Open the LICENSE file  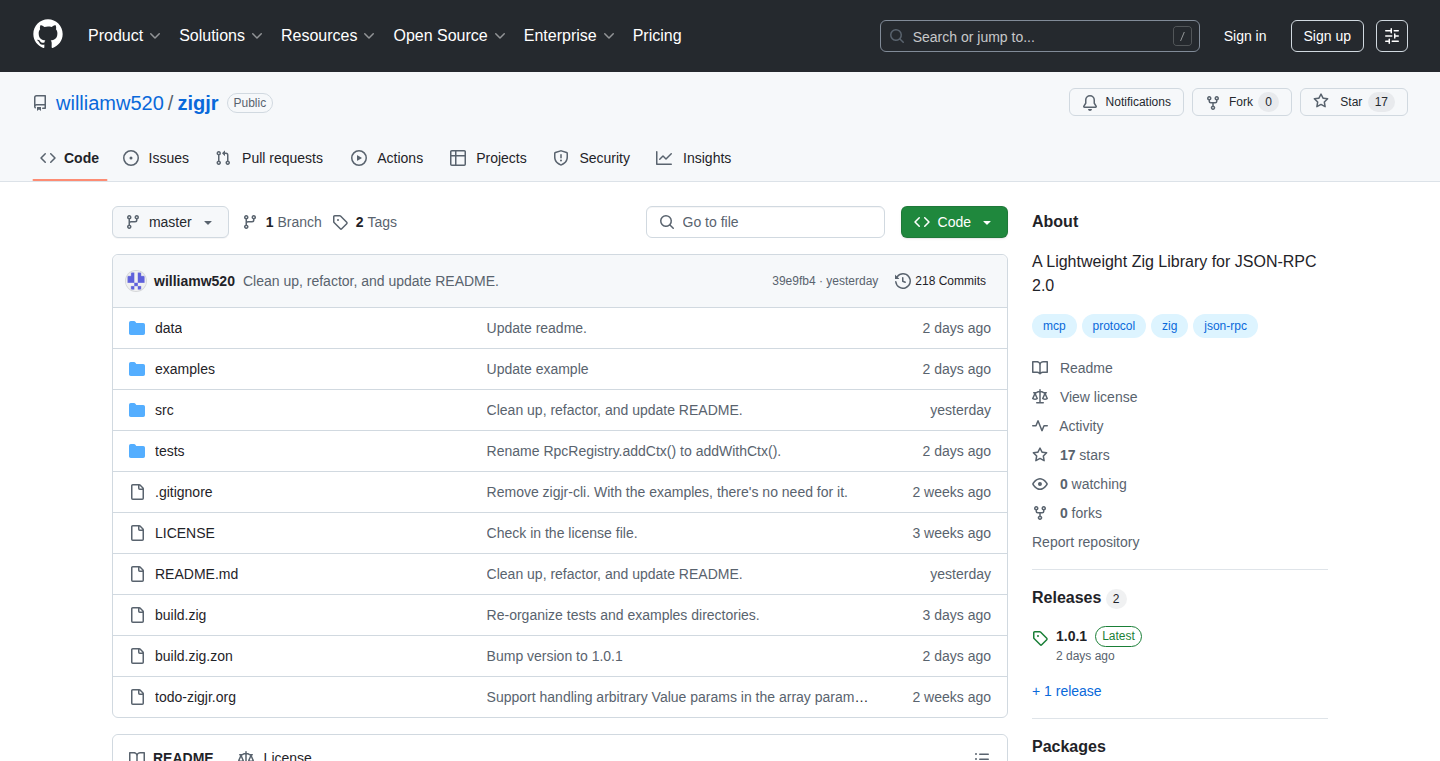(185, 533)
